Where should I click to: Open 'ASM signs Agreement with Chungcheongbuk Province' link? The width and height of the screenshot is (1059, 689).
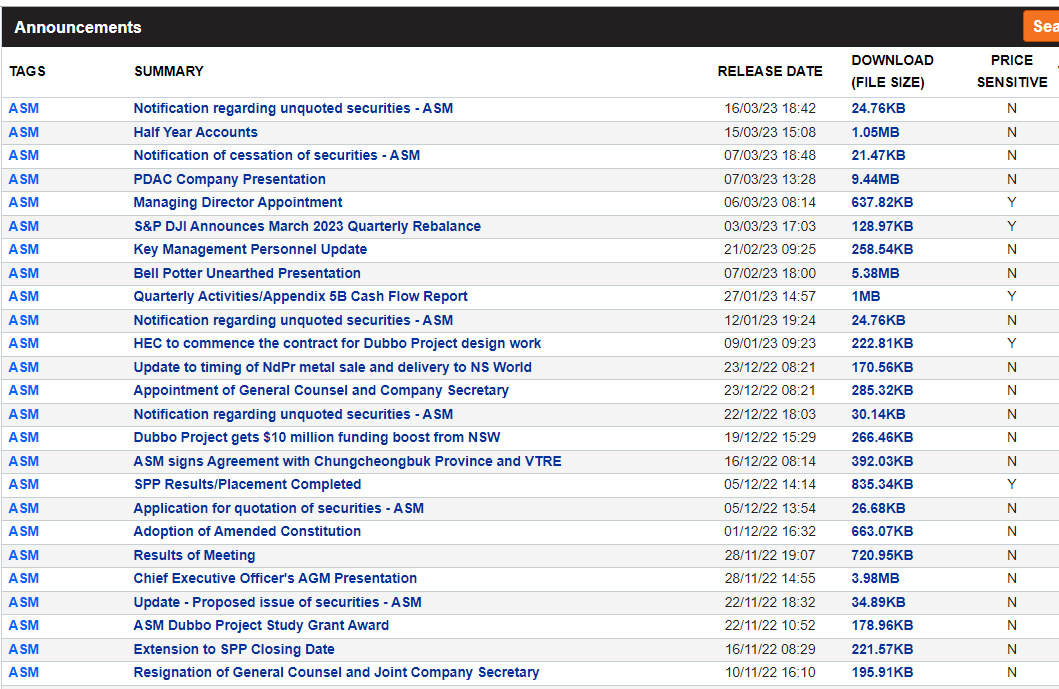click(347, 461)
